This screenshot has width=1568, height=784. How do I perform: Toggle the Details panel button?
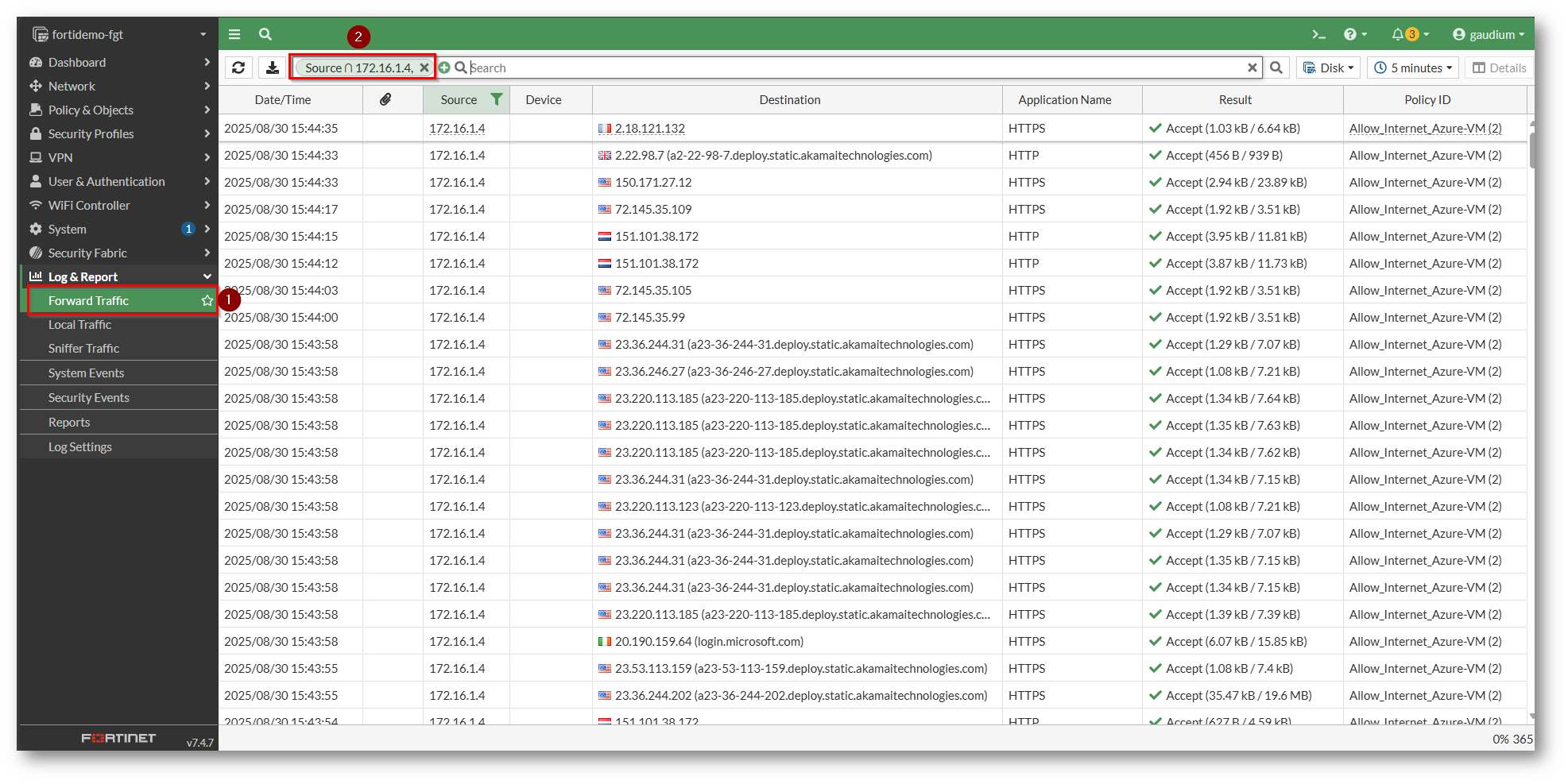point(1499,68)
